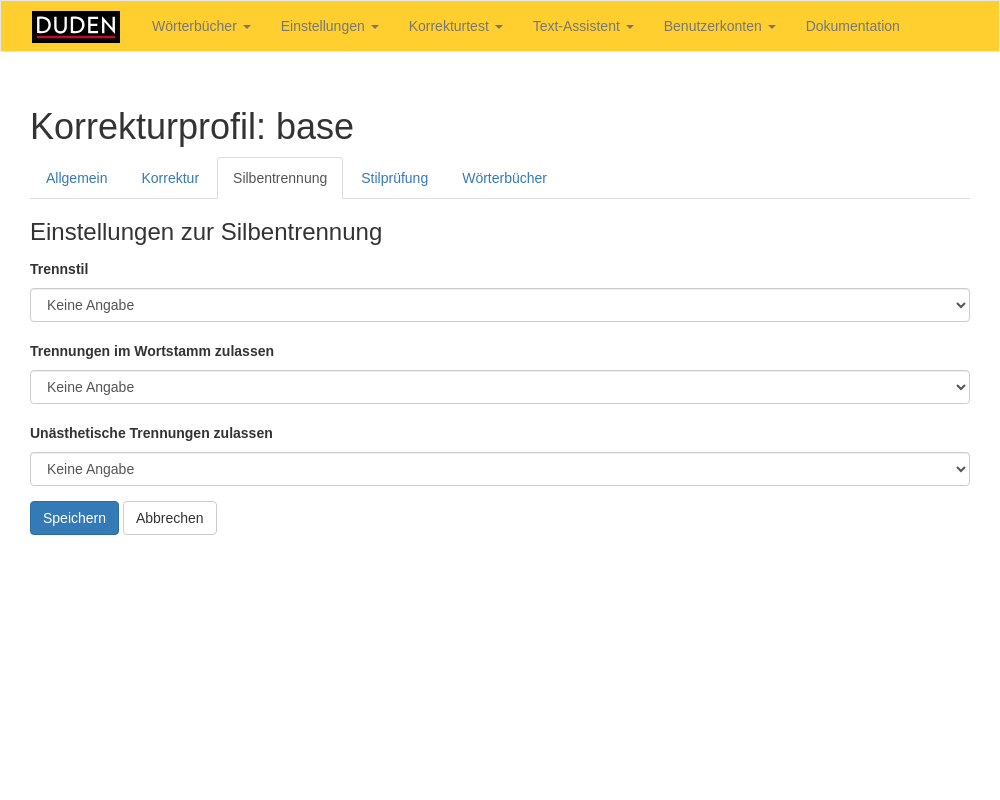1000x800 pixels.
Task: Click the Trennstil field label
Action: [59, 269]
